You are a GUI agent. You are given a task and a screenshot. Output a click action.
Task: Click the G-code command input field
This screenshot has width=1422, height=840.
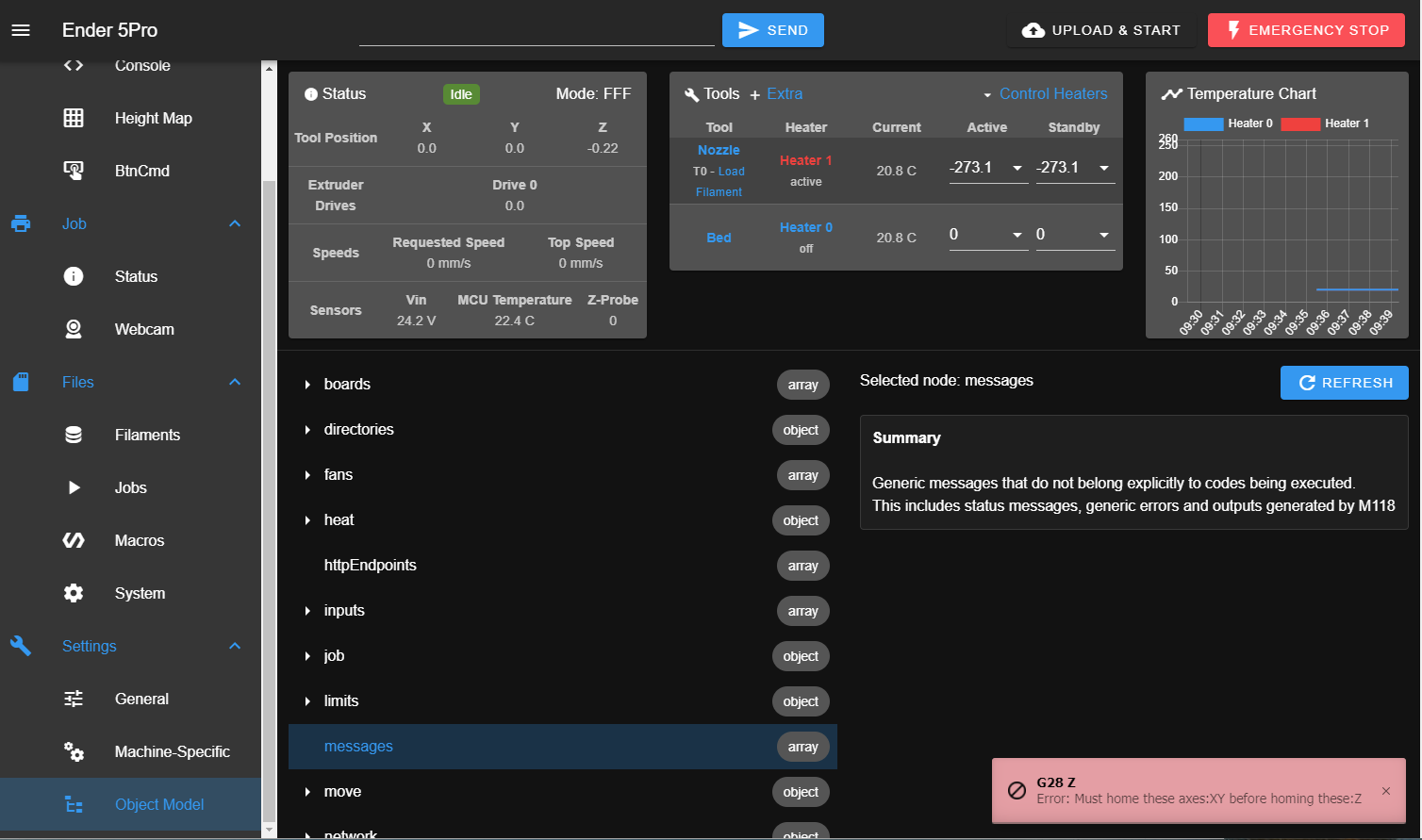(x=537, y=31)
